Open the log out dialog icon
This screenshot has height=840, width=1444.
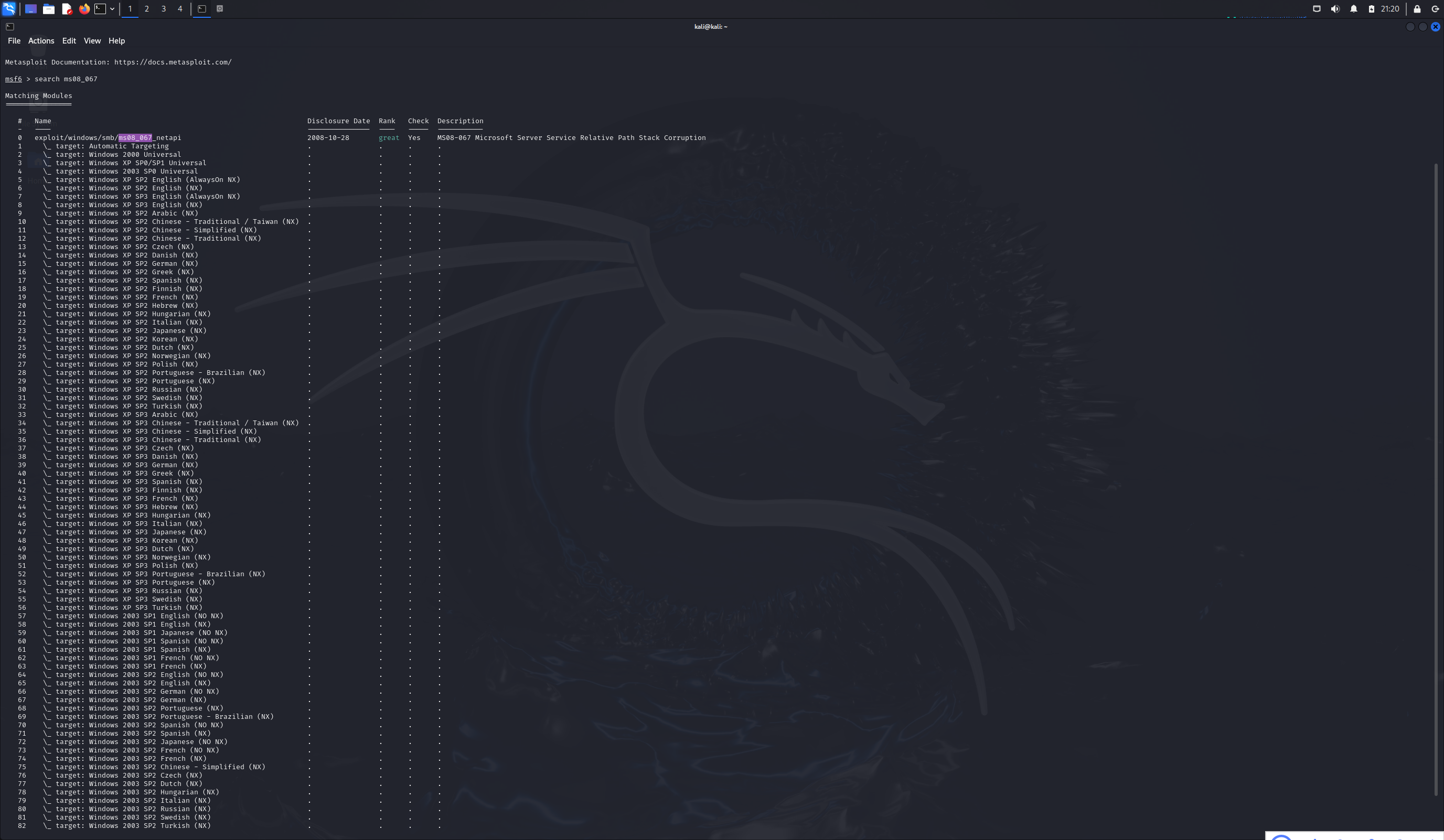coord(1436,8)
